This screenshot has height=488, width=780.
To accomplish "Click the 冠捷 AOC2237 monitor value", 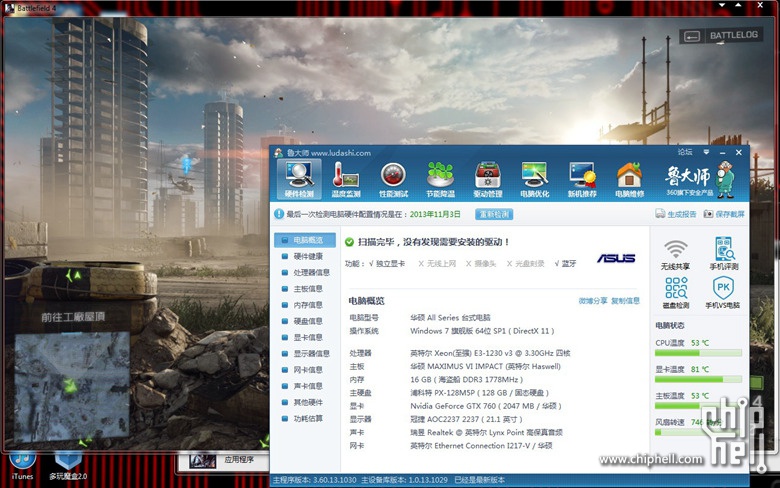I will tap(466, 419).
